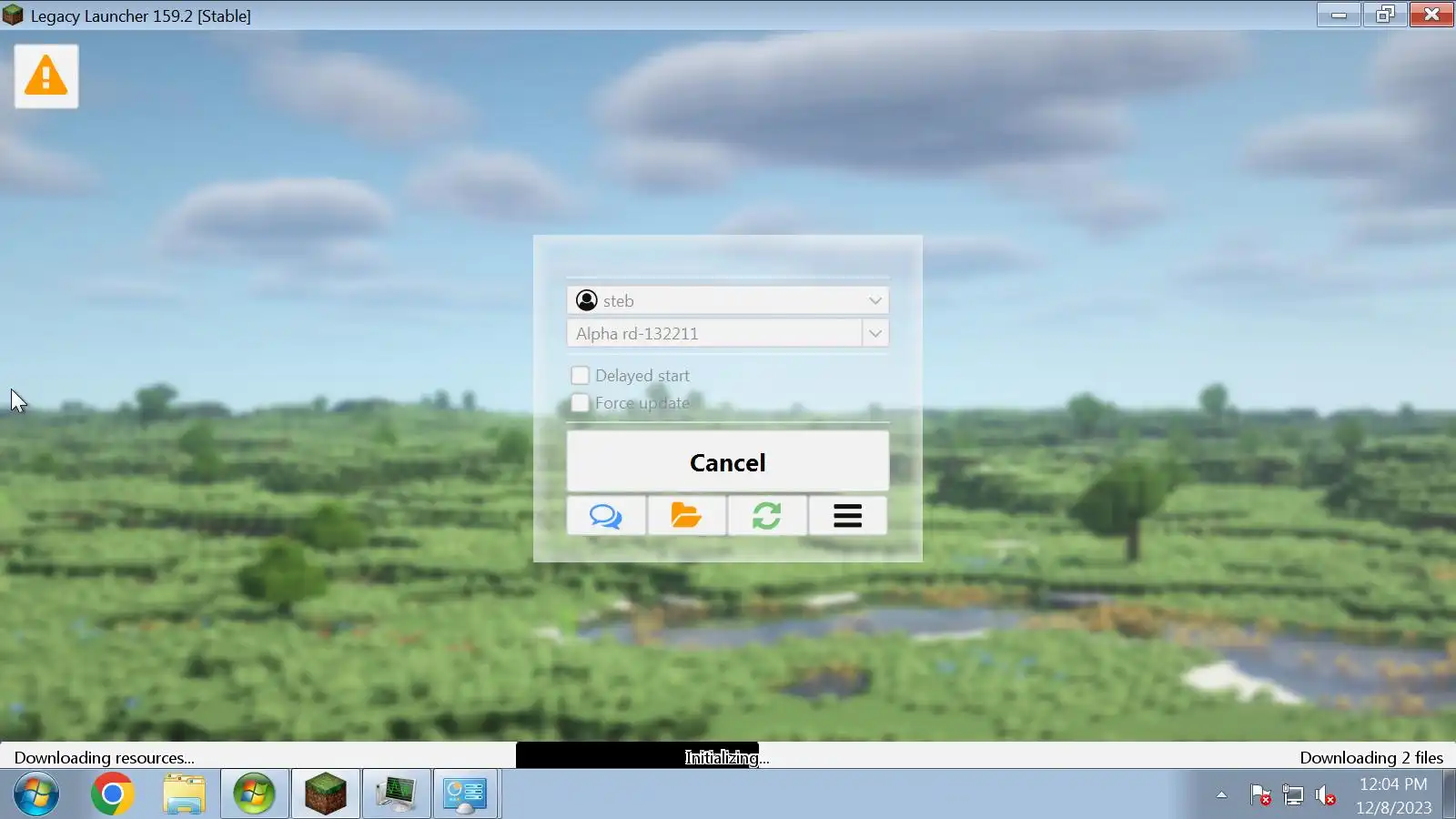Open the monitor terminal taskbar app
The height and width of the screenshot is (819, 1456).
(x=396, y=794)
